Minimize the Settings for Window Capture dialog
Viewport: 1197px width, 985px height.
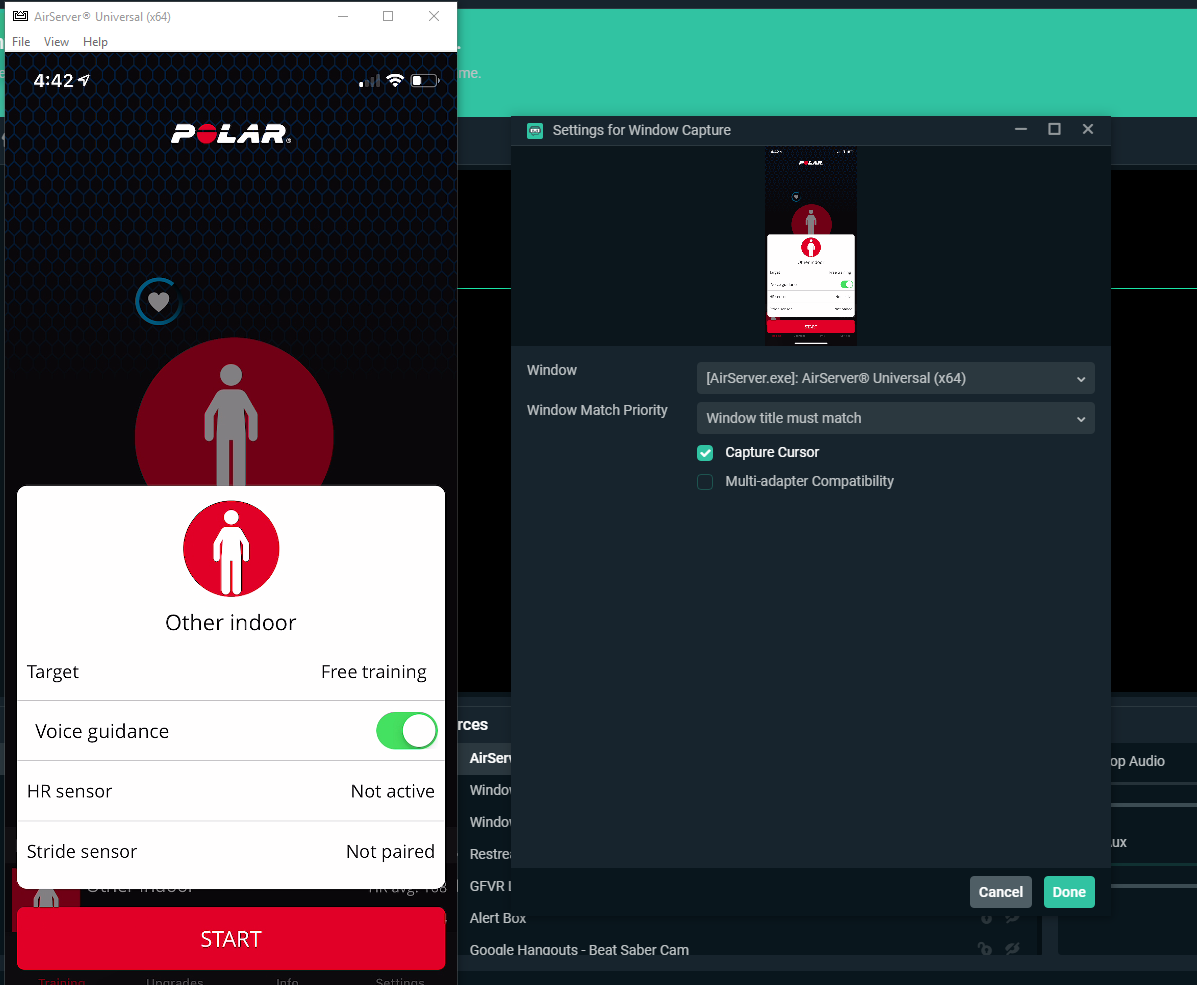point(1021,129)
